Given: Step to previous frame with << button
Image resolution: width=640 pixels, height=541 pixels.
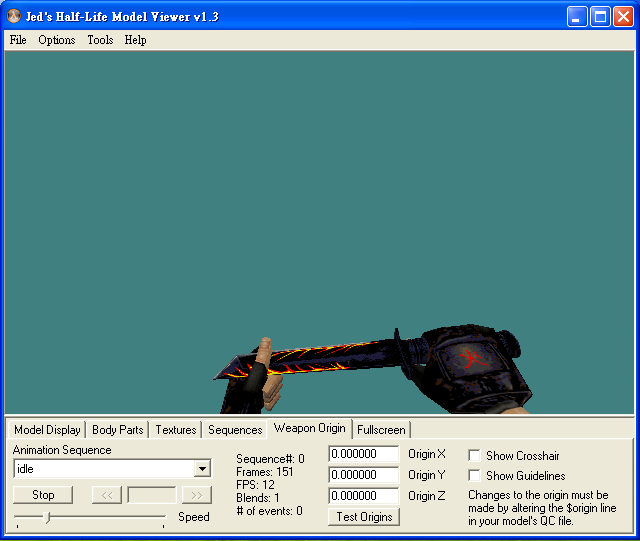Looking at the screenshot, I should 107,495.
